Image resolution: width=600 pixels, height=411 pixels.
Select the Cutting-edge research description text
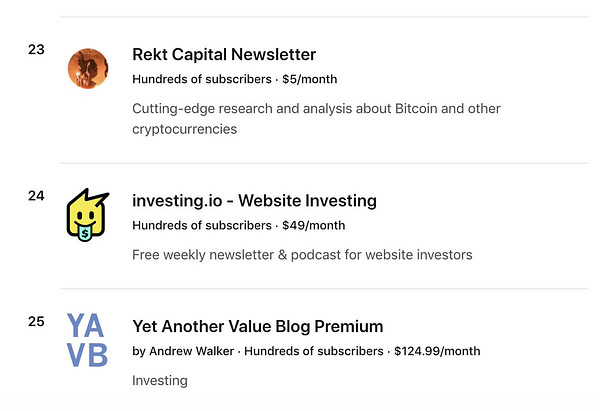(x=316, y=109)
